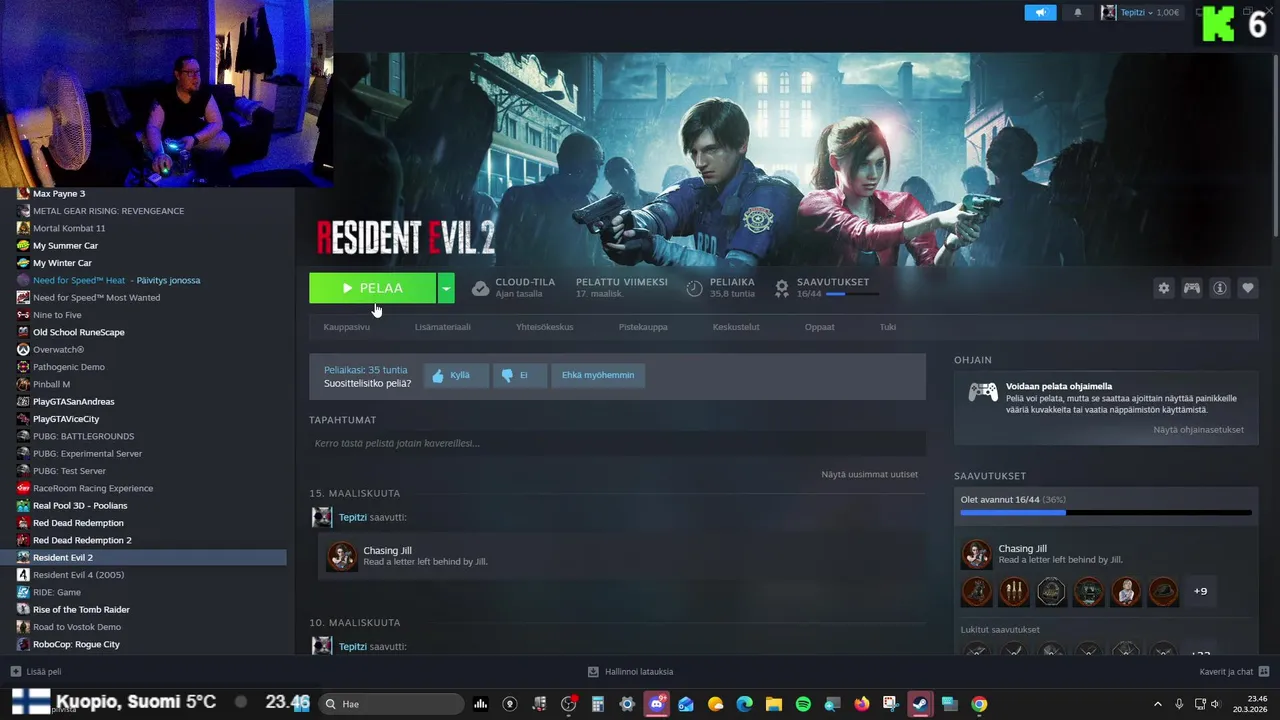This screenshot has height=720, width=1280.
Task: Click the Steam taskbar icon
Action: (x=920, y=704)
